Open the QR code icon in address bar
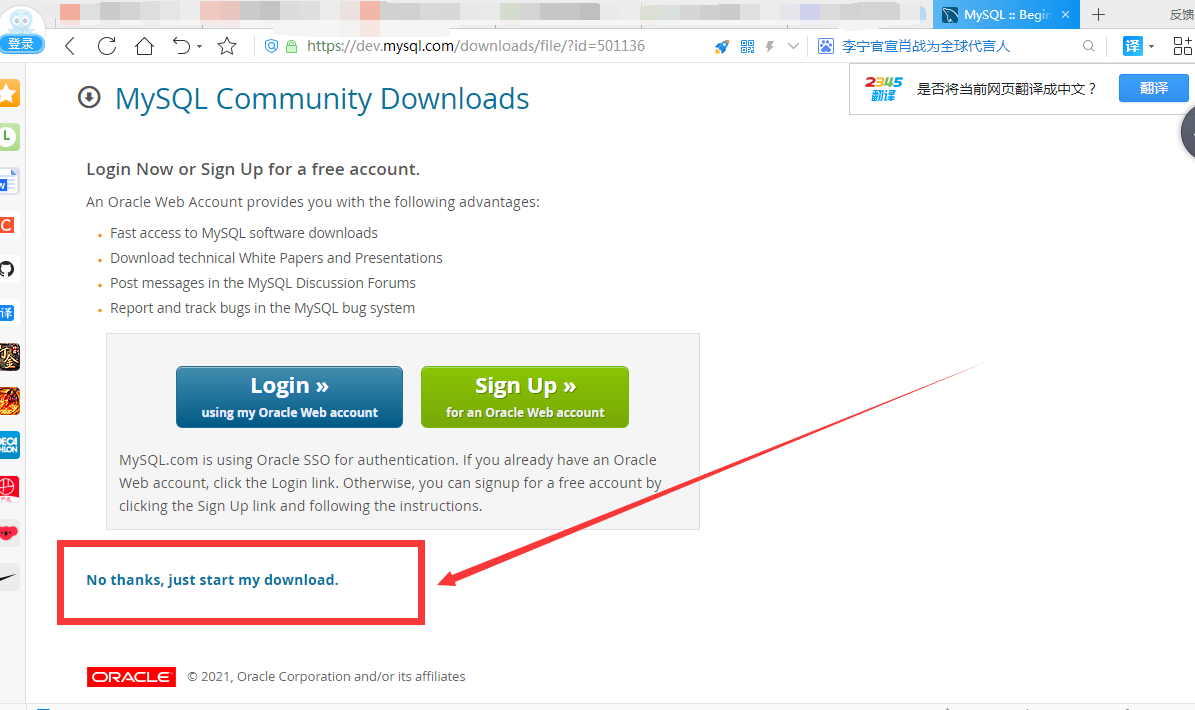1195x710 pixels. coord(748,46)
